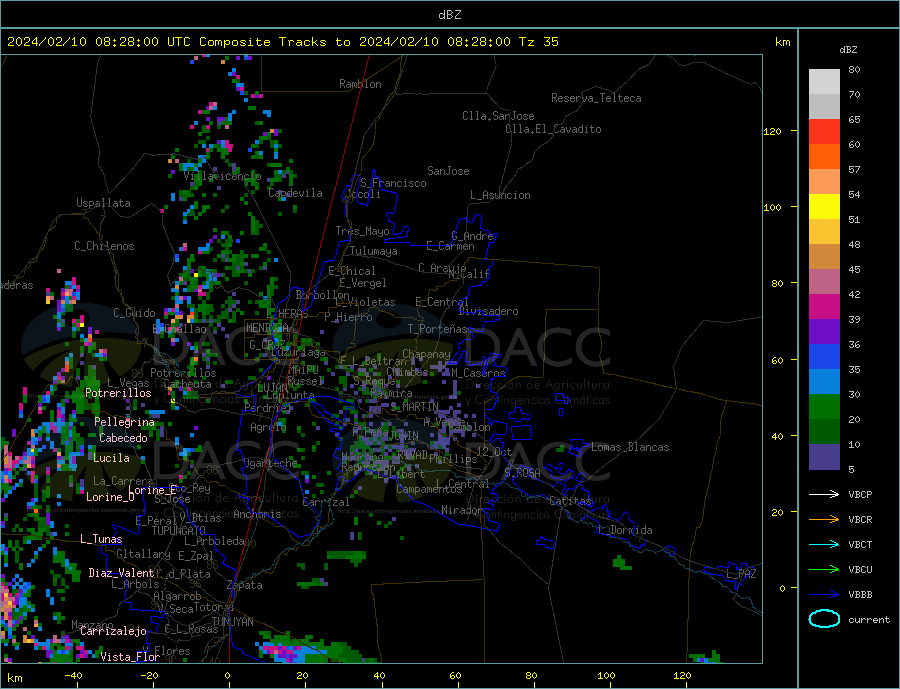Click the 'Reserva_Telteca' map label
The image size is (900, 689).
(x=596, y=98)
